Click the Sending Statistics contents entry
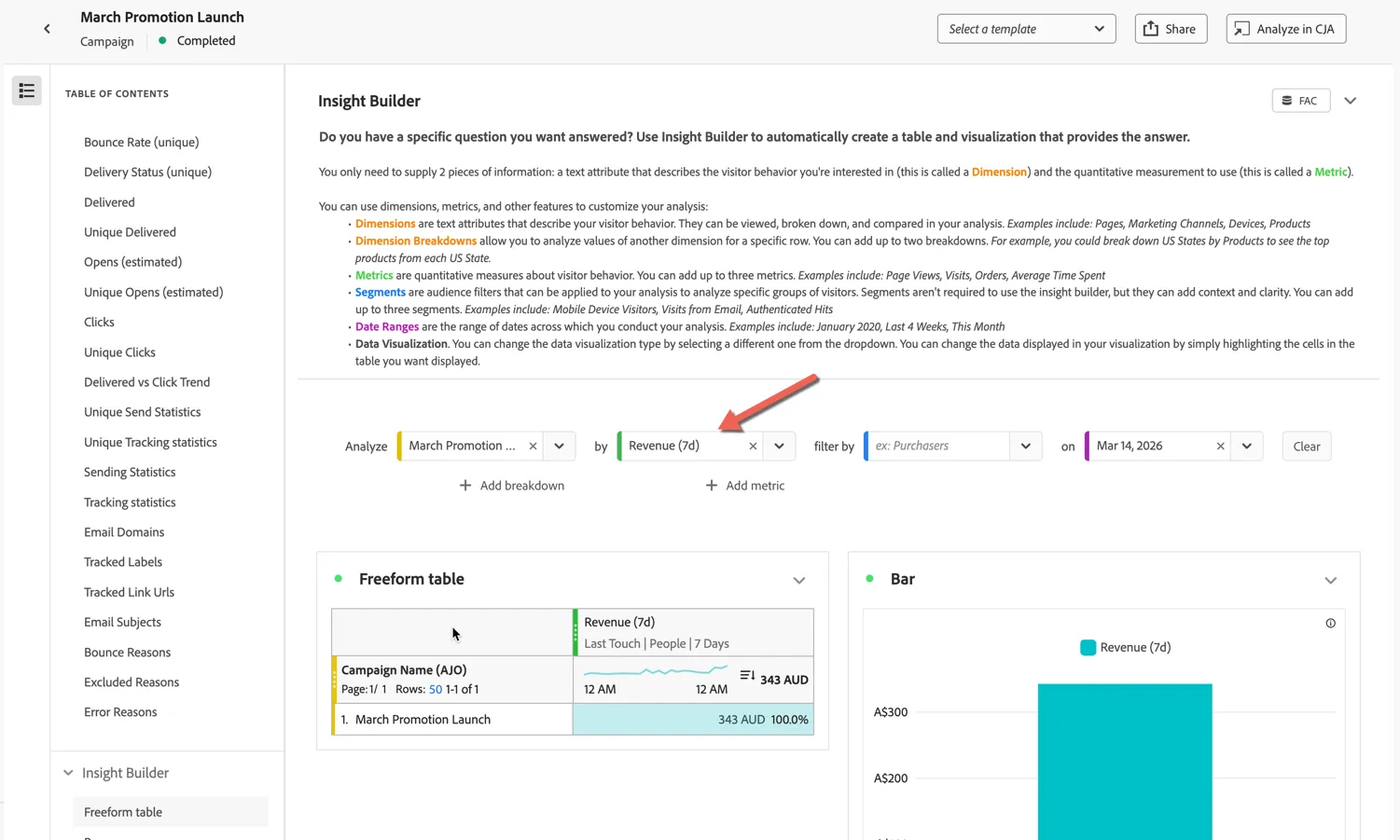The width and height of the screenshot is (1400, 840). [130, 473]
